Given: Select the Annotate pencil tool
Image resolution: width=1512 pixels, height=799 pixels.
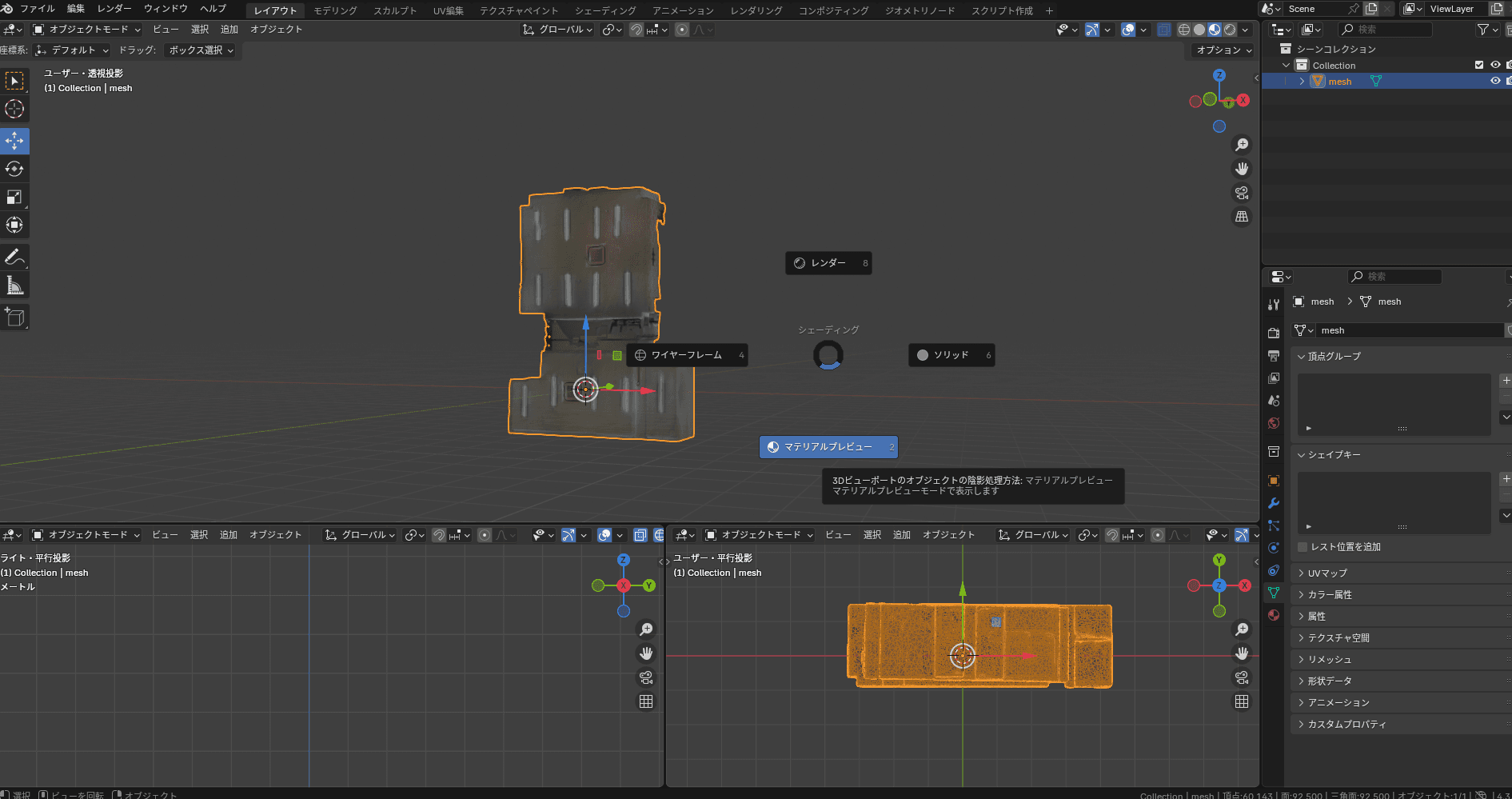Looking at the screenshot, I should 14,257.
